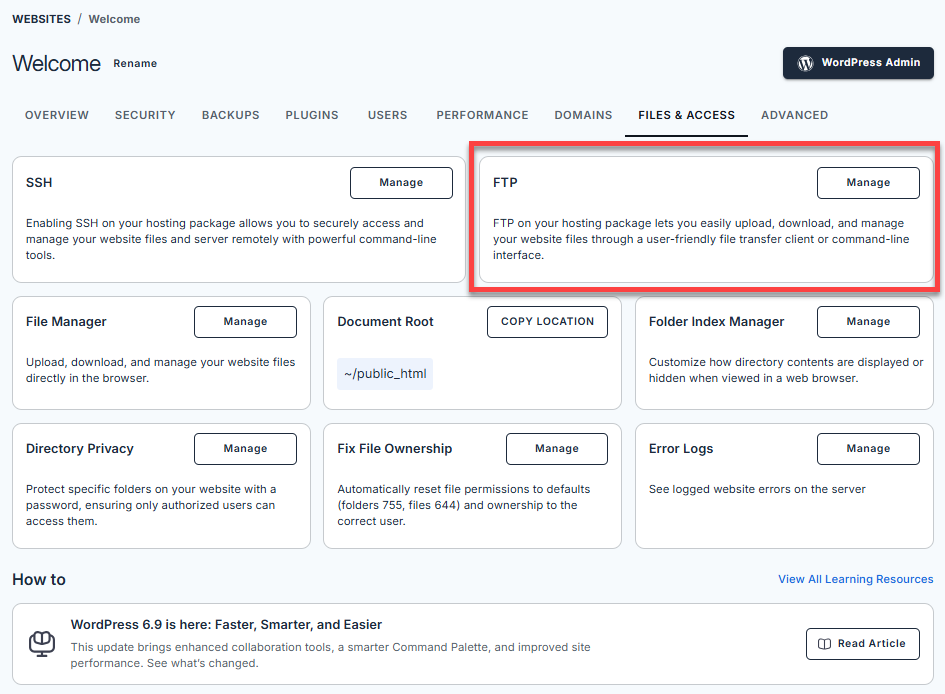Viewport: 945px width, 694px height.
Task: Open Error Logs with Manage button
Action: (x=868, y=449)
